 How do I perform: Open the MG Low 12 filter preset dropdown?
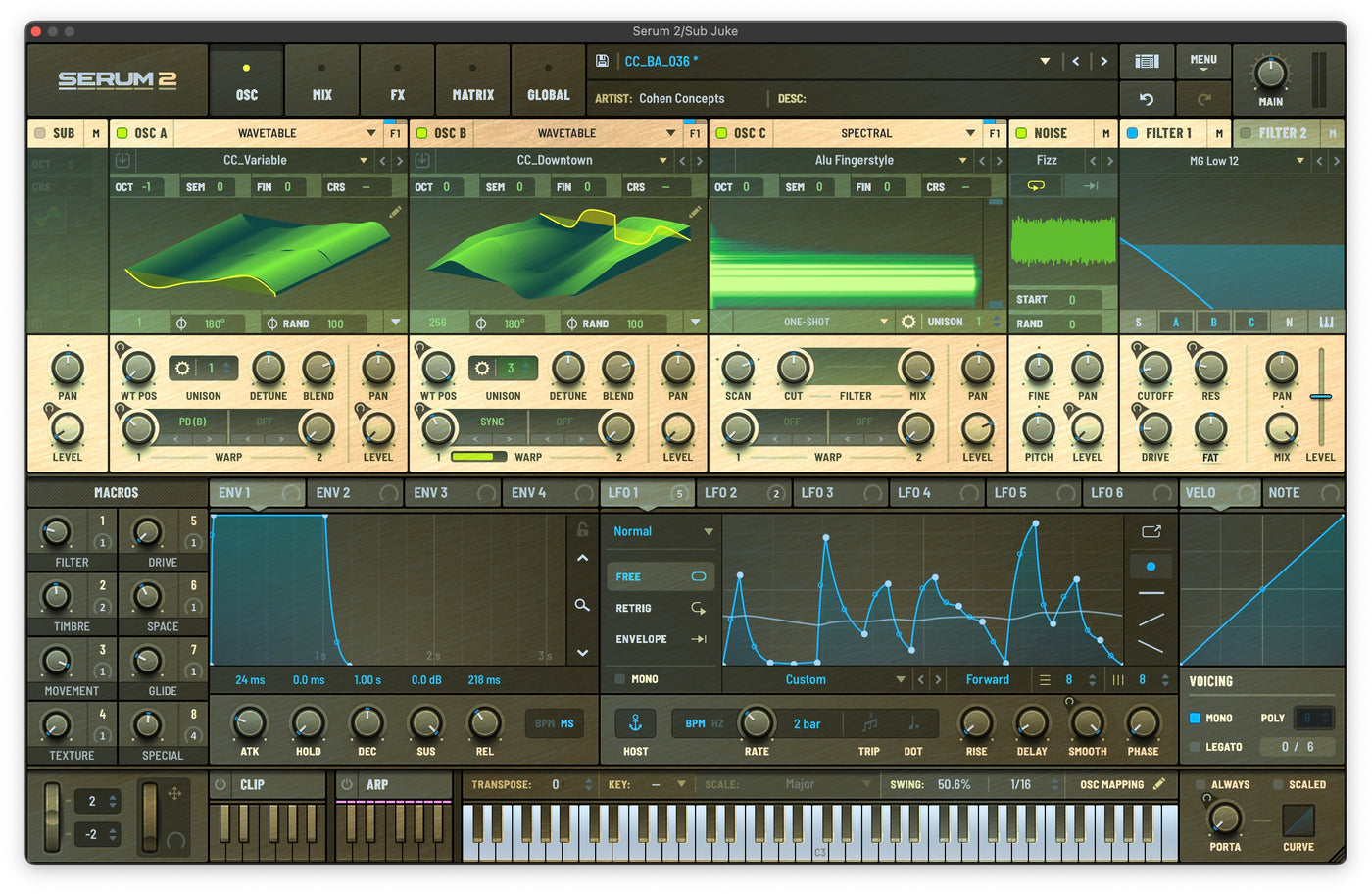click(x=1215, y=160)
